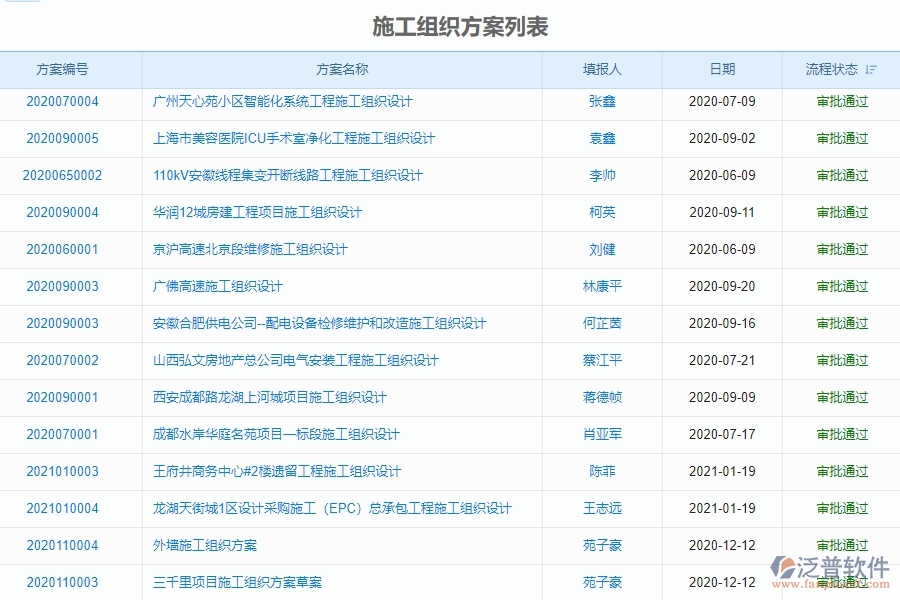The height and width of the screenshot is (600, 900).
Task: Click date 2020-09-20 for 广佛高速施工组织设计
Action: click(722, 286)
